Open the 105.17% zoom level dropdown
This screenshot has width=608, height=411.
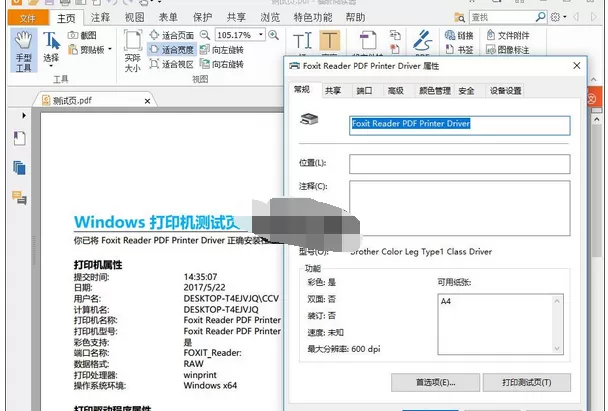pyautogui.click(x=261, y=35)
